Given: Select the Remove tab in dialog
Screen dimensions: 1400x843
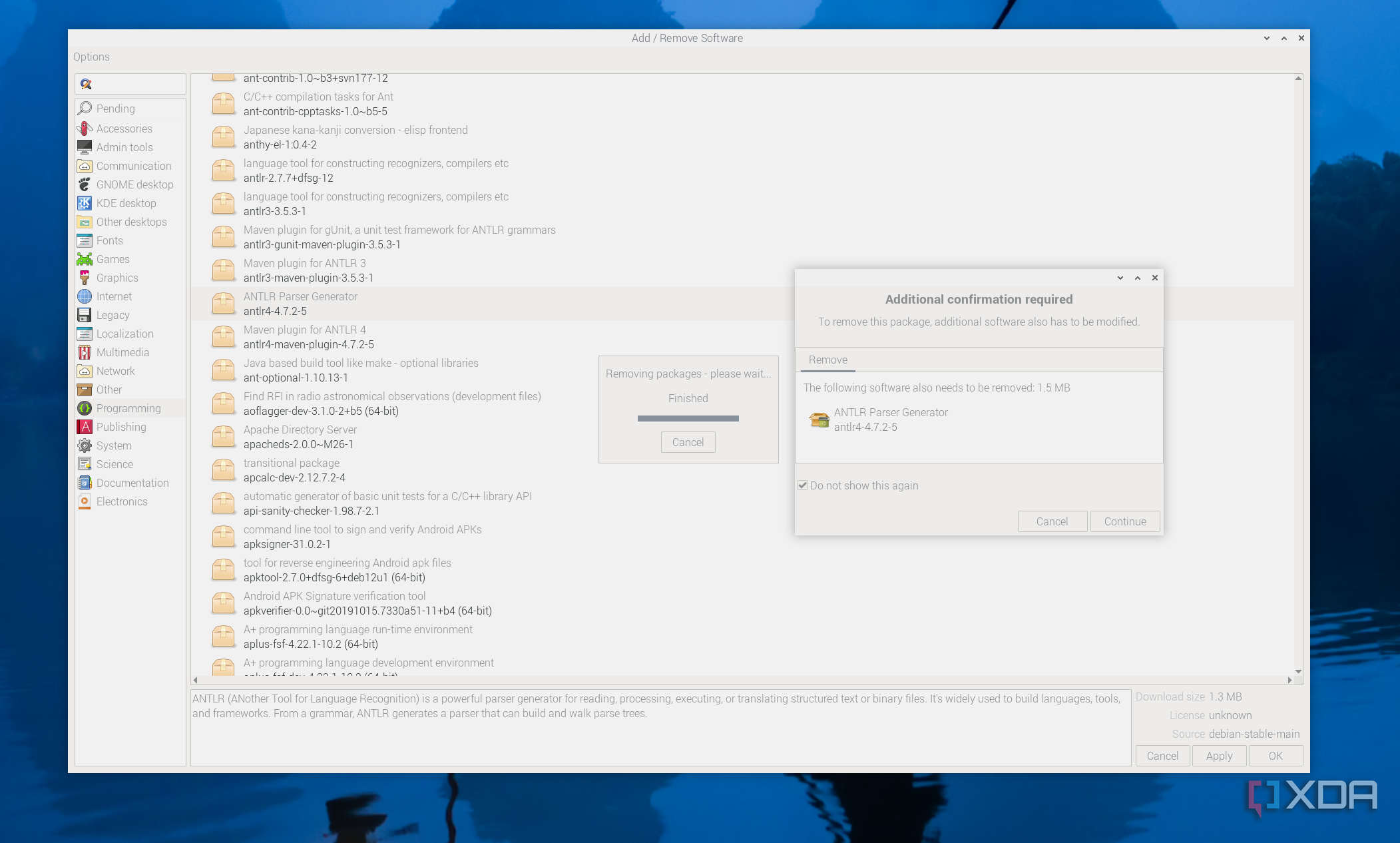Looking at the screenshot, I should pos(827,360).
